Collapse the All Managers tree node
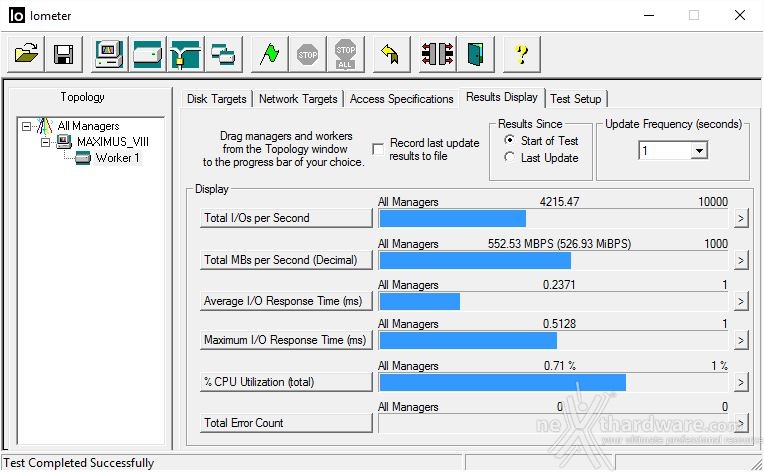Viewport: 764px width, 472px height. (26, 126)
